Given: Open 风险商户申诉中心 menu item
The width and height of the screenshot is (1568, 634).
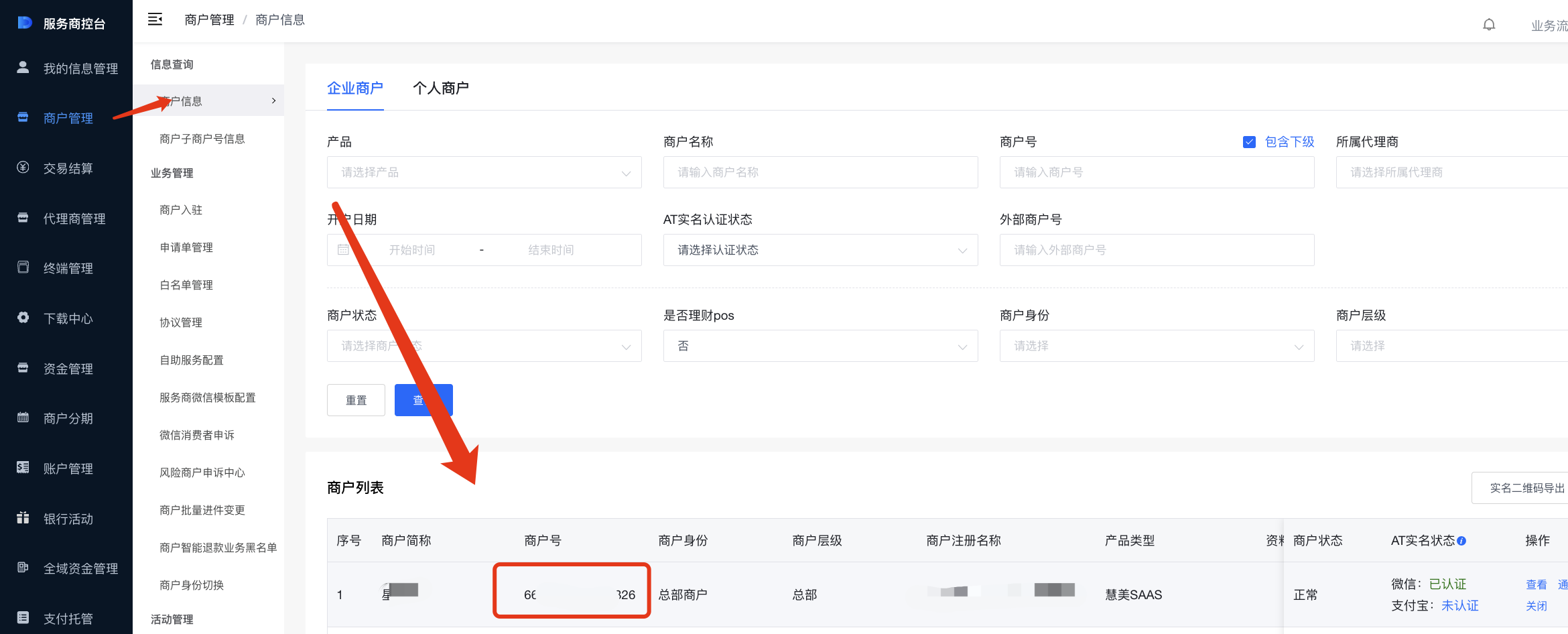Looking at the screenshot, I should [202, 472].
